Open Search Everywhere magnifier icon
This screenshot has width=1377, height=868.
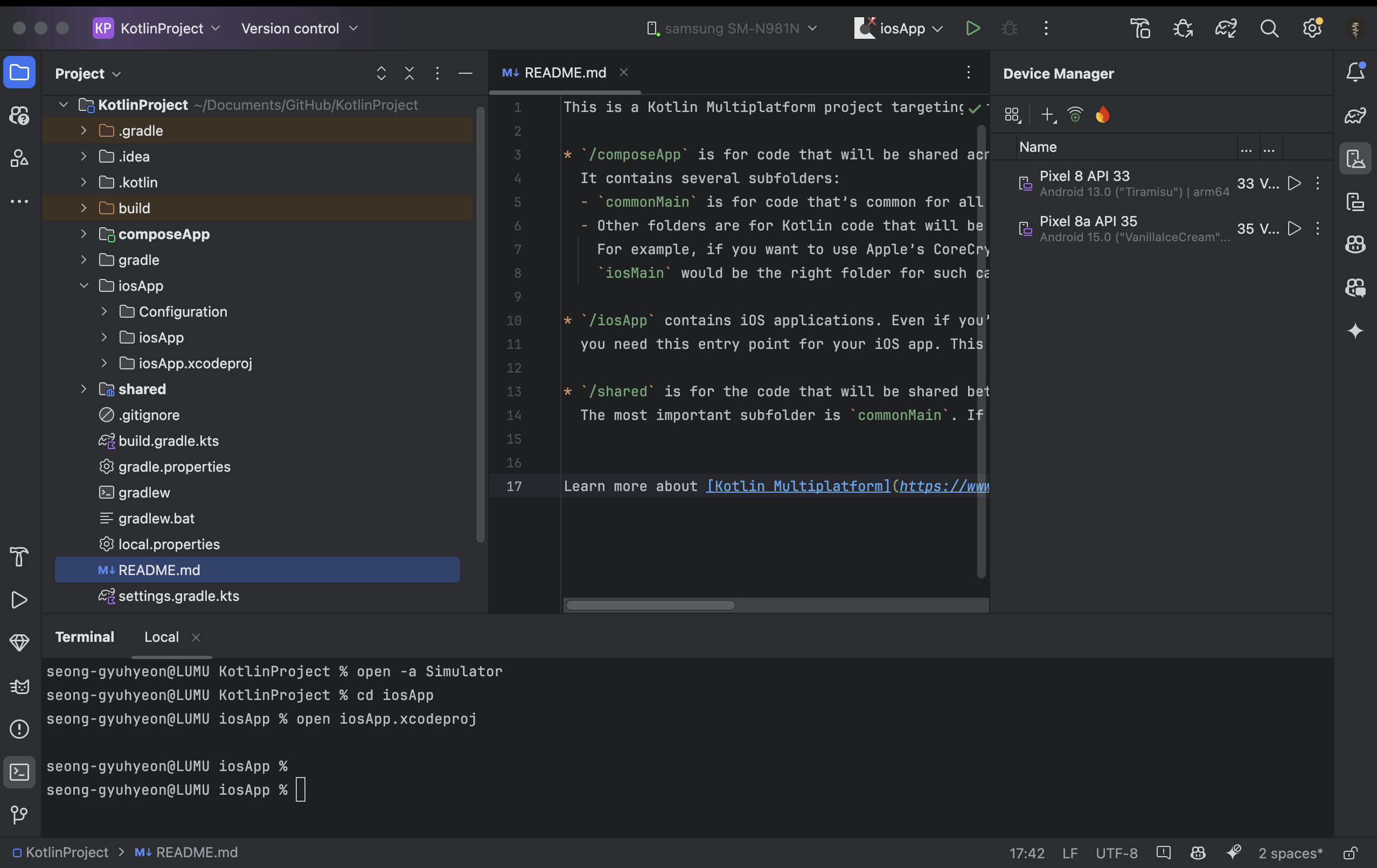1269,28
